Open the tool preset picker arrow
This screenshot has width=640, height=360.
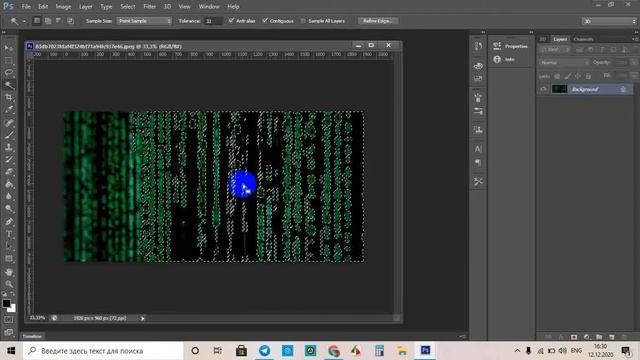[24, 21]
